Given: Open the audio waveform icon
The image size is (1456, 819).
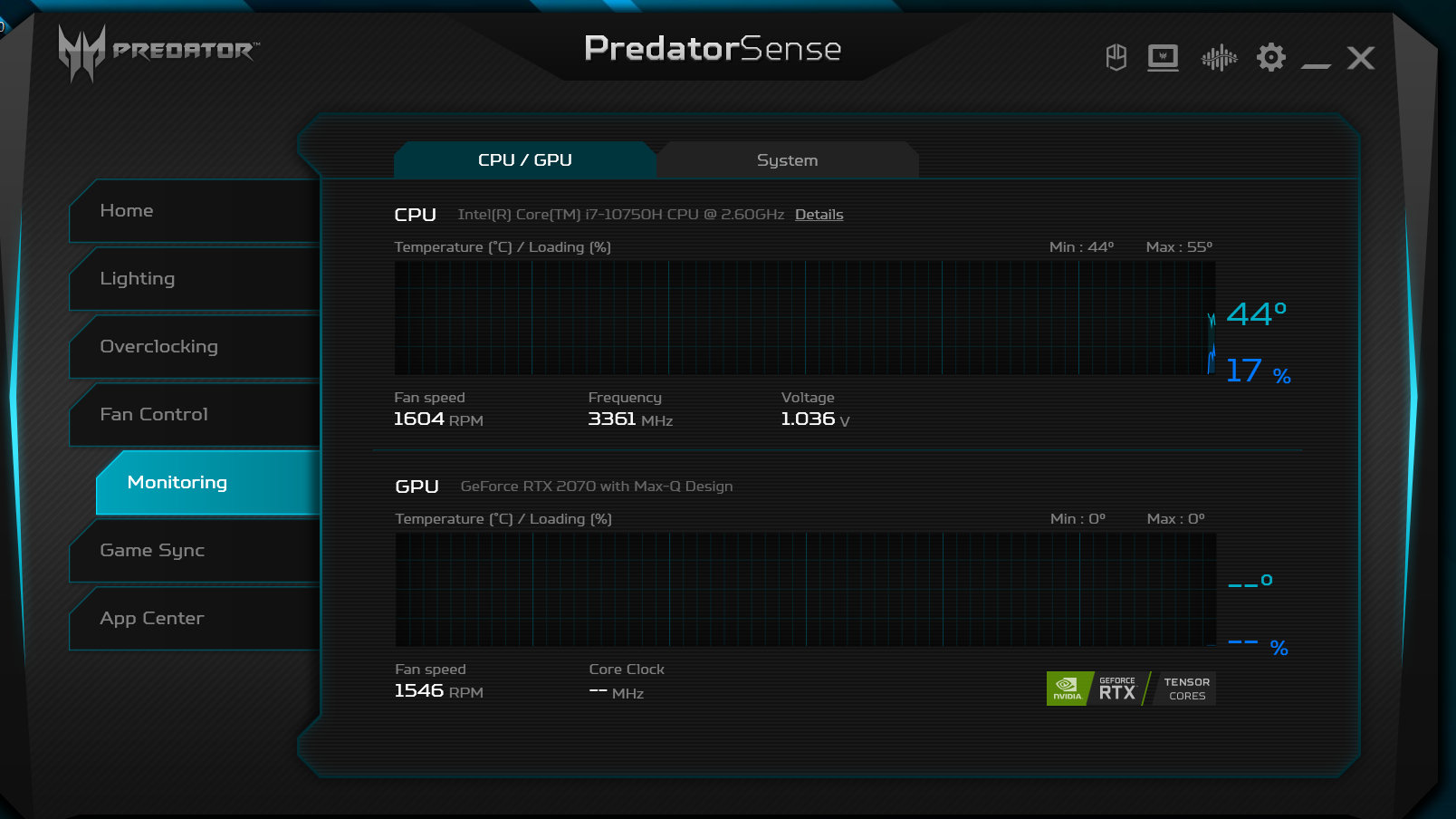Looking at the screenshot, I should [x=1219, y=58].
